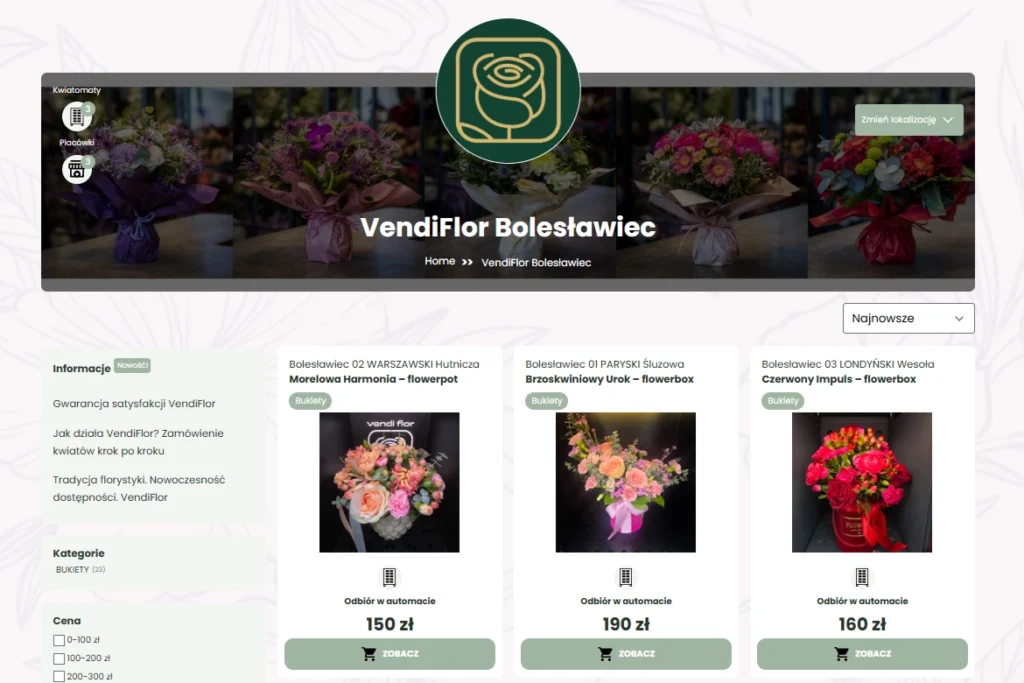Click Bukiety tag on Czerwony Impuls card
The width and height of the screenshot is (1024, 683).
coord(782,401)
